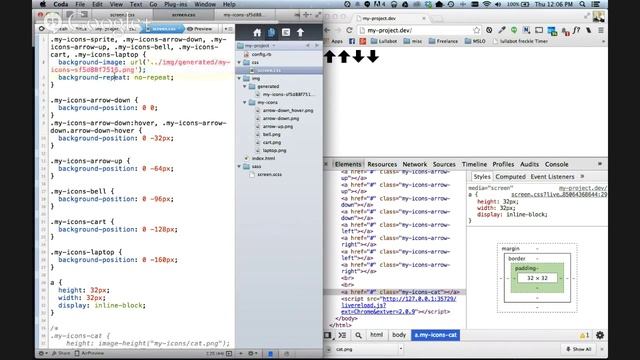Open the Lullabot bookmarks folder
Viewport: 640px width, 360px height.
pyautogui.click(x=384, y=41)
